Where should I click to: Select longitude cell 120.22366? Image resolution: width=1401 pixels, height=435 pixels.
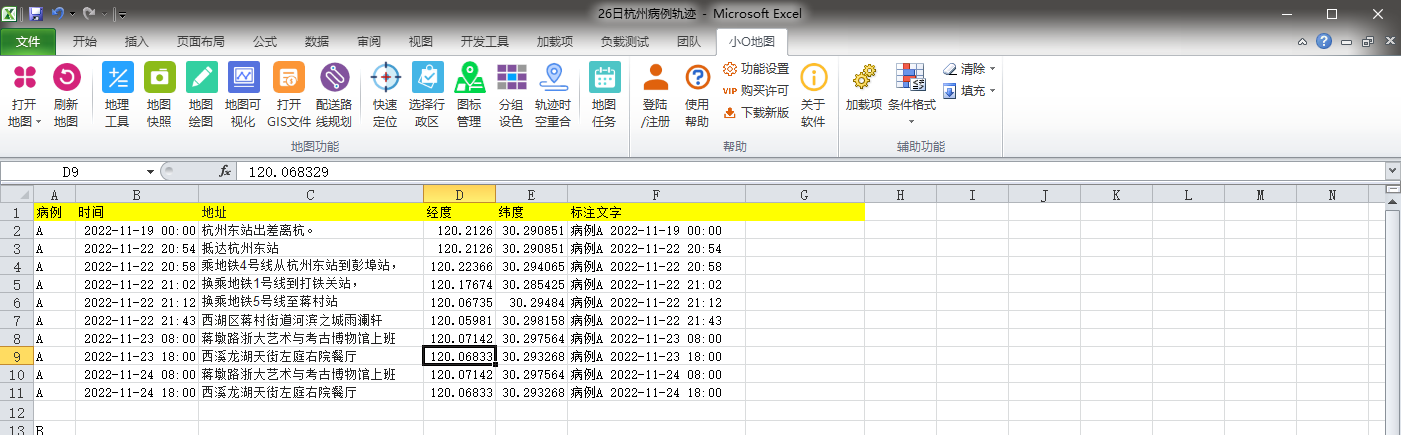(459, 266)
